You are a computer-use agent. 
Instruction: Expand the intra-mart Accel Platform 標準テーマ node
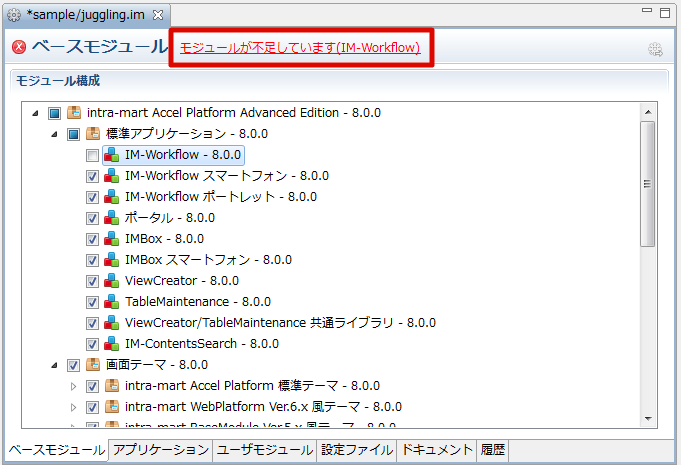(73, 386)
